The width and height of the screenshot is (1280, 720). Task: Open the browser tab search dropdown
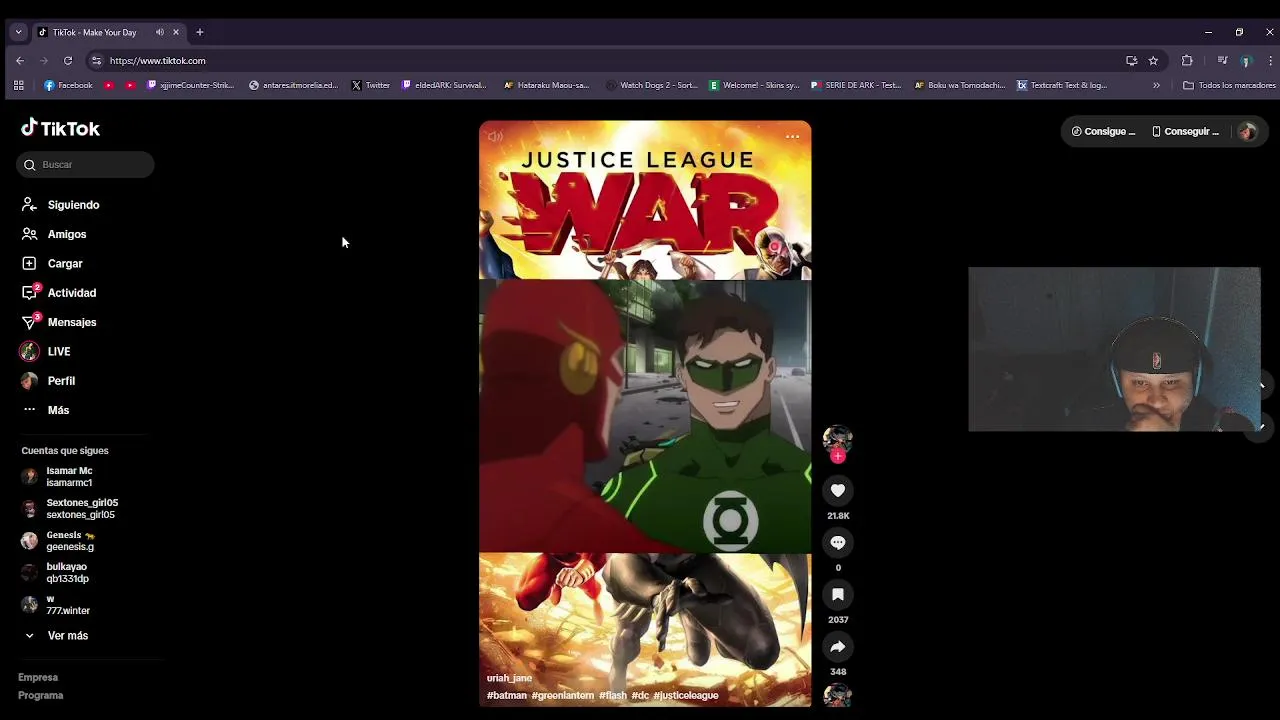pyautogui.click(x=18, y=32)
